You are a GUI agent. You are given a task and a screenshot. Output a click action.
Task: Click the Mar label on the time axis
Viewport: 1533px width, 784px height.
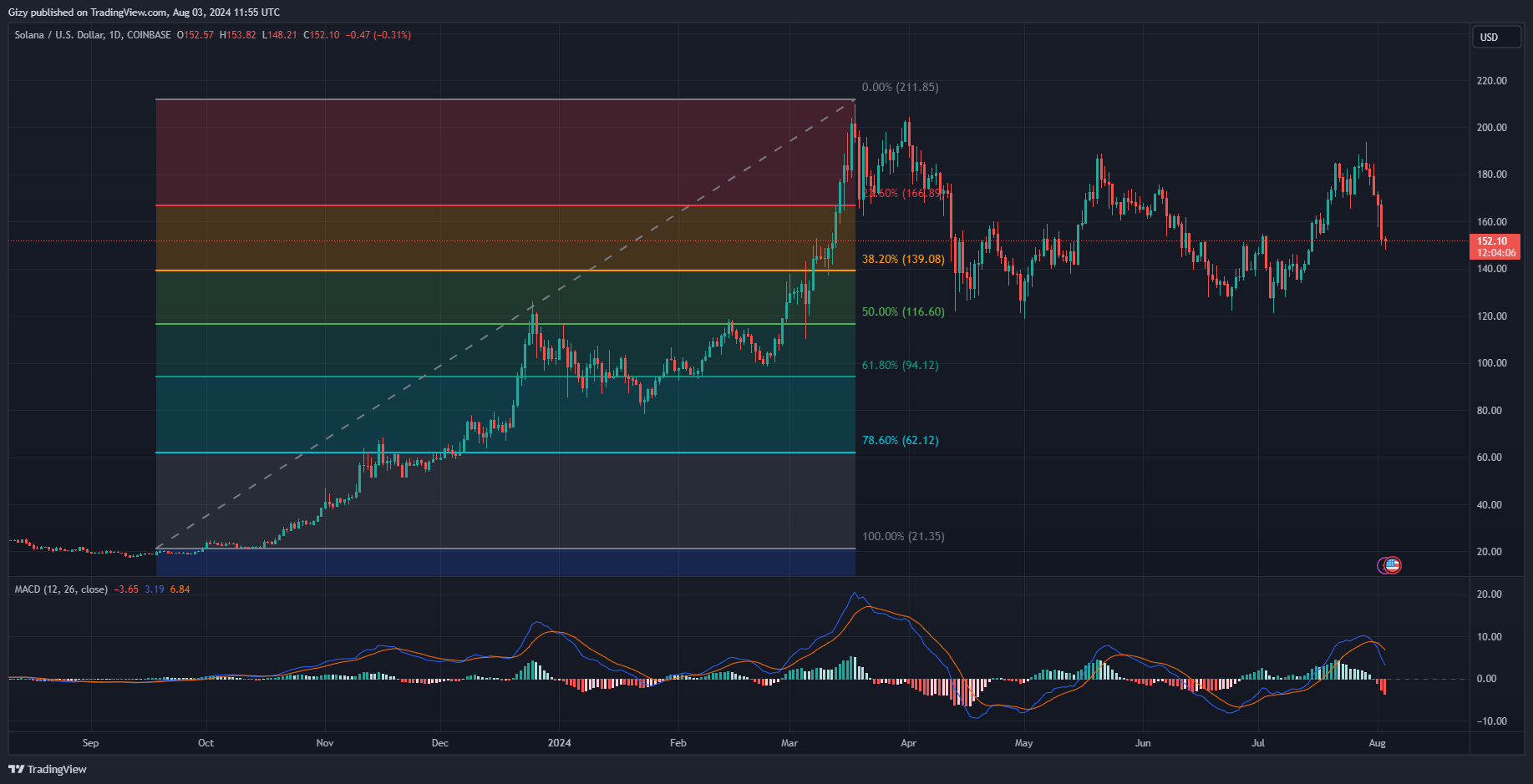point(789,743)
